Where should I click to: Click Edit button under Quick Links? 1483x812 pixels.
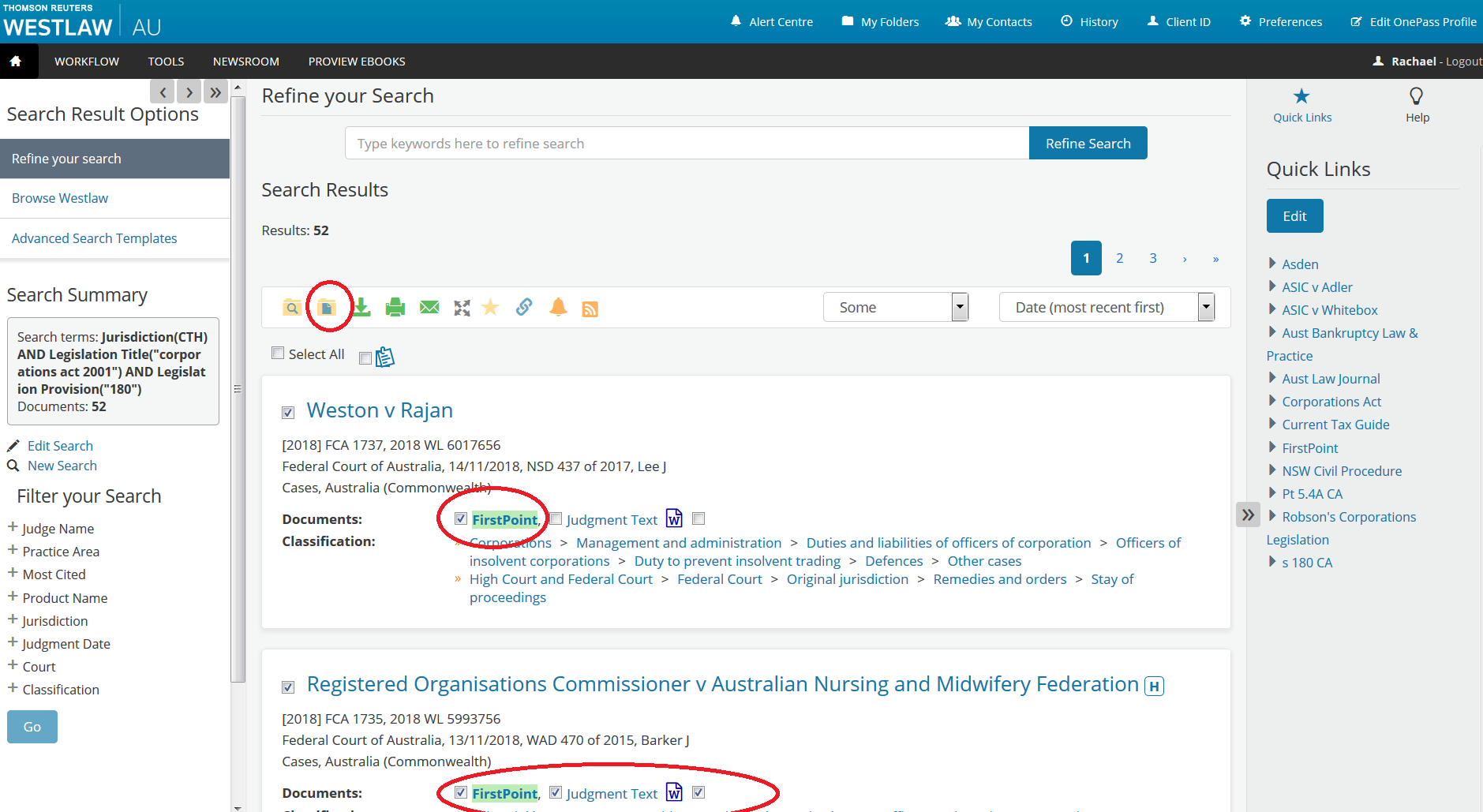tap(1294, 216)
